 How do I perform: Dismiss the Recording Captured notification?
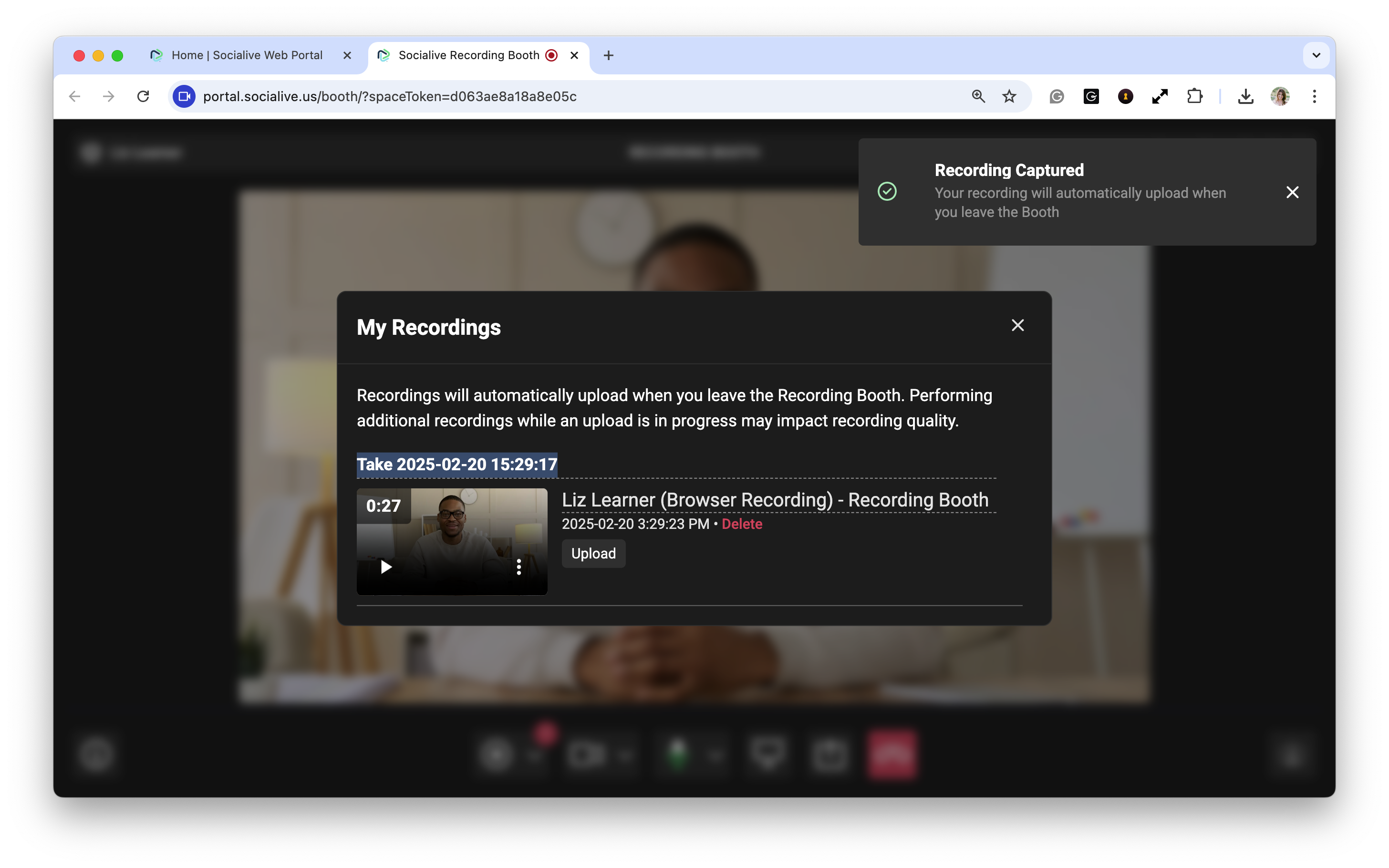(1292, 192)
